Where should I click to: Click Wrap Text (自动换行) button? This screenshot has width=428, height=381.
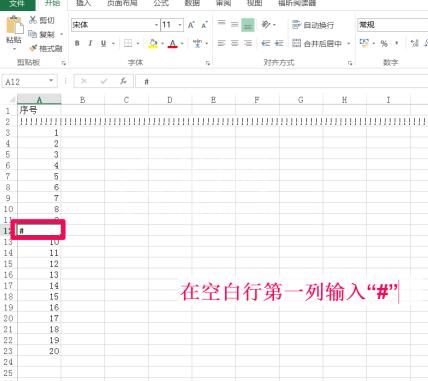[313, 25]
